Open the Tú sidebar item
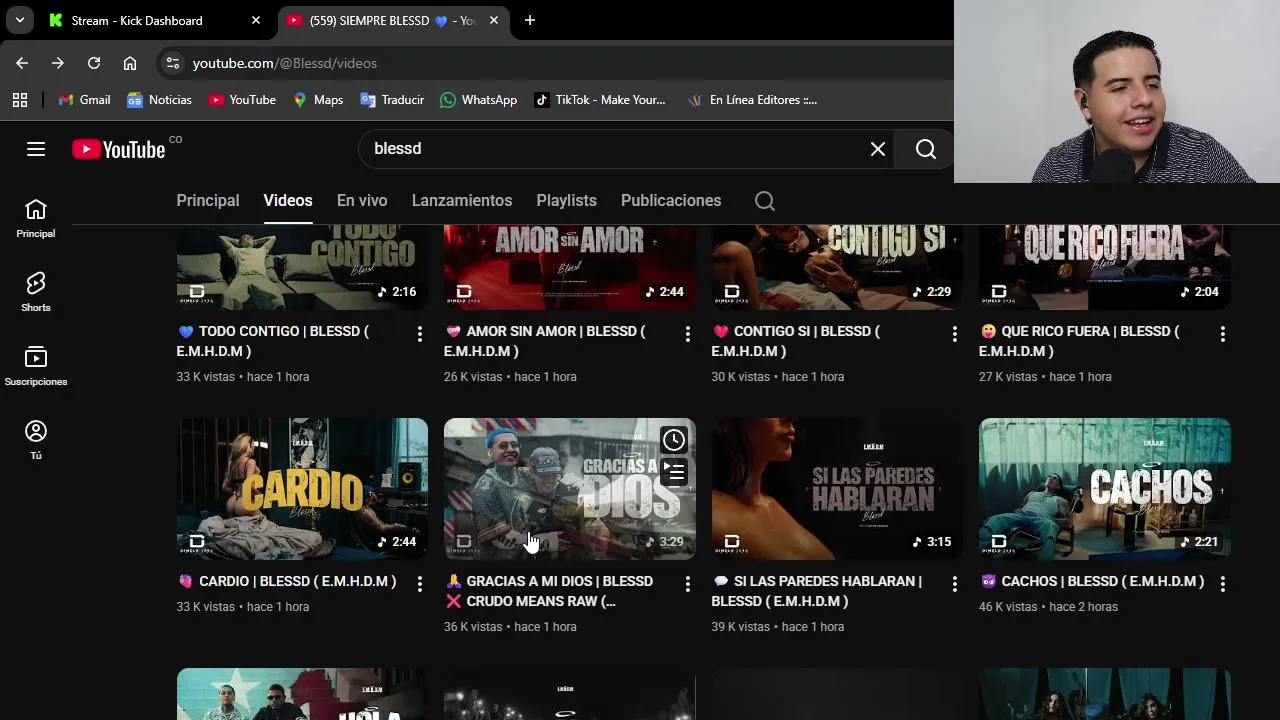The height and width of the screenshot is (720, 1280). coord(36,441)
